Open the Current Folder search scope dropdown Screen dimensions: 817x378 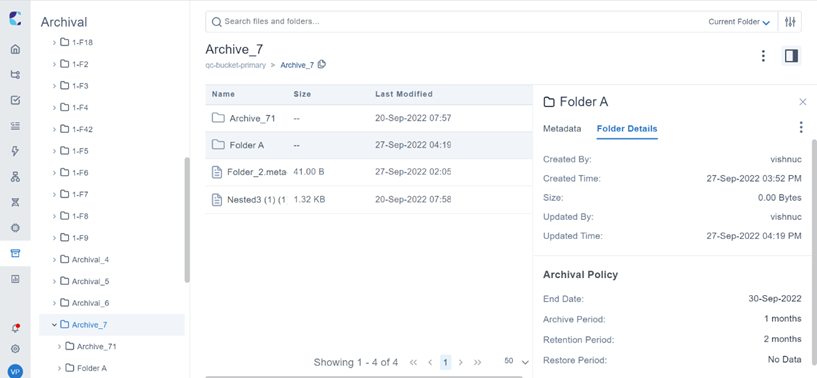click(739, 22)
